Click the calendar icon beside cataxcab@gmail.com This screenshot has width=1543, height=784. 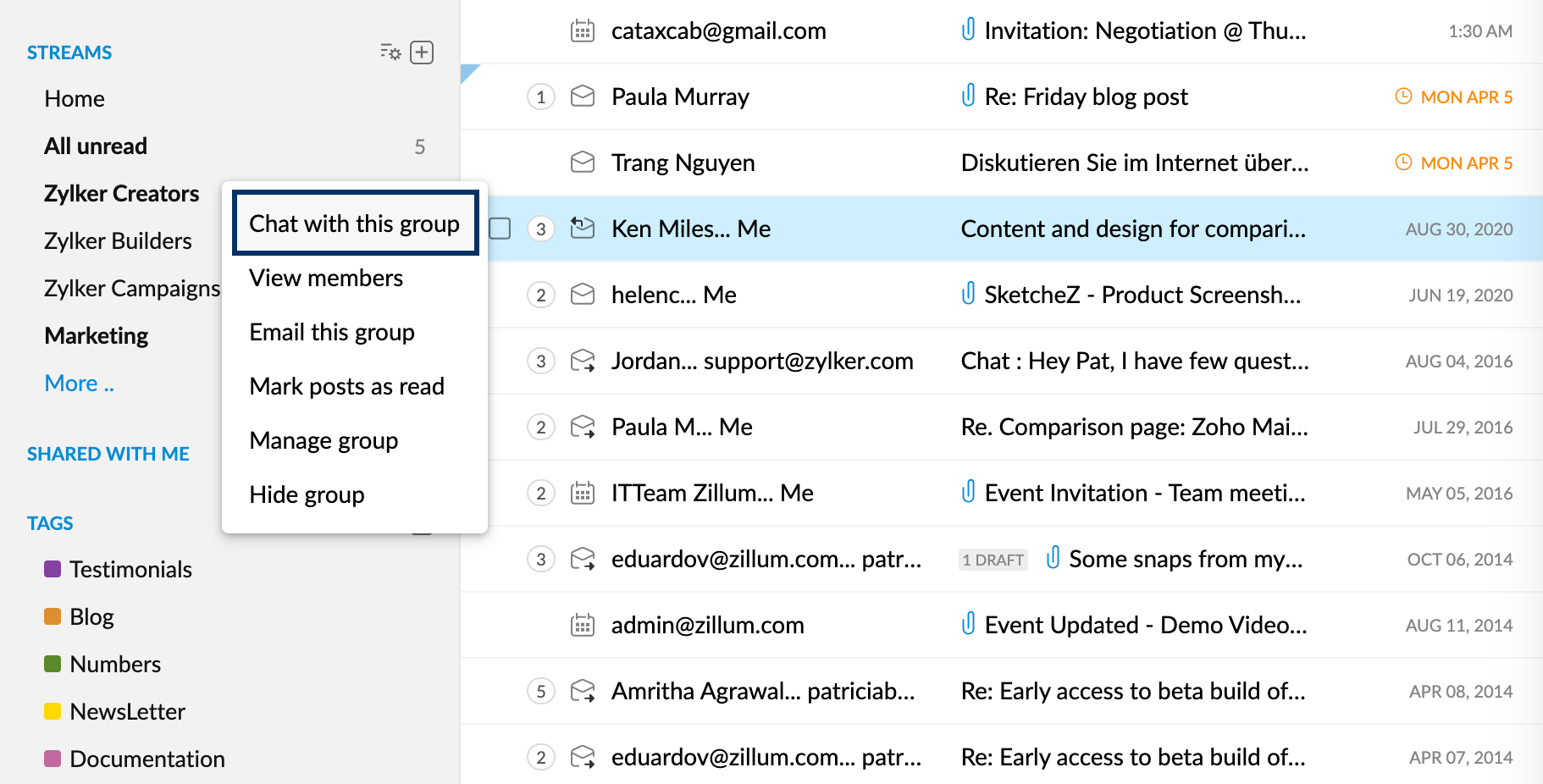tap(582, 30)
